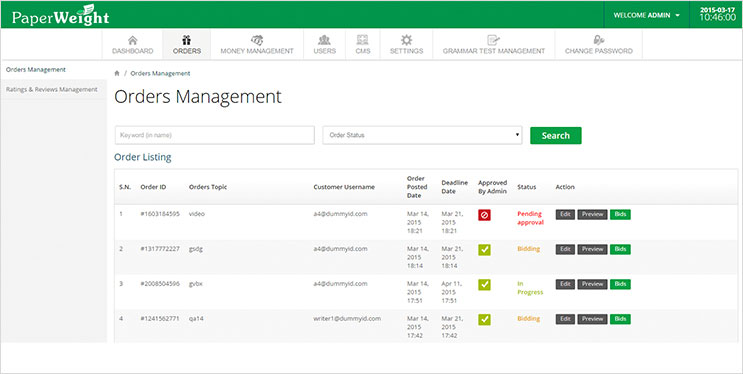Open the Dashboard tab label
This screenshot has height=374, width=743.
click(x=133, y=51)
